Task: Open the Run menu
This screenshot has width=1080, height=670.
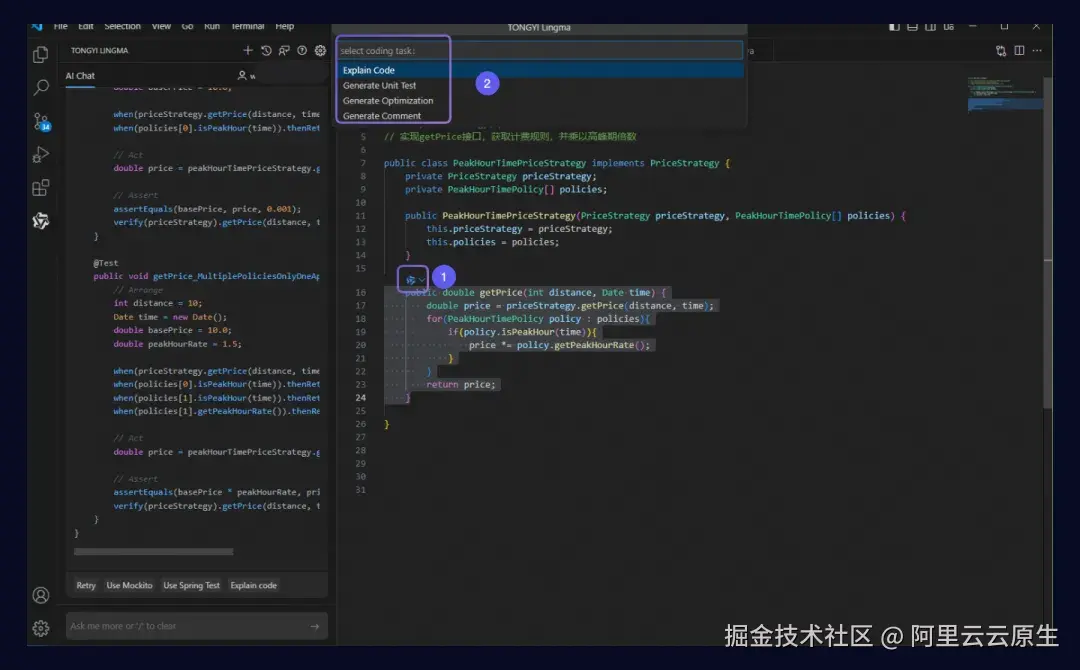Action: tap(212, 26)
